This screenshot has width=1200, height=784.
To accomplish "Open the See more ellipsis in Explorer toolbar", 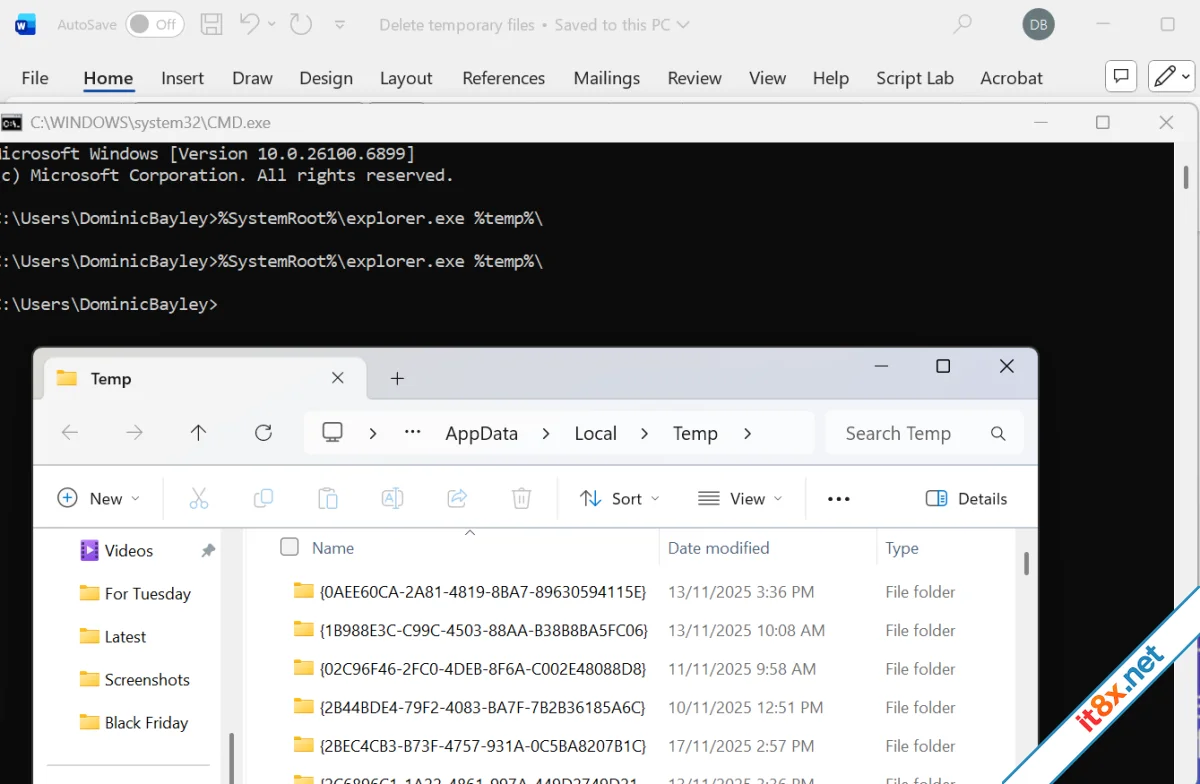I will coord(839,498).
